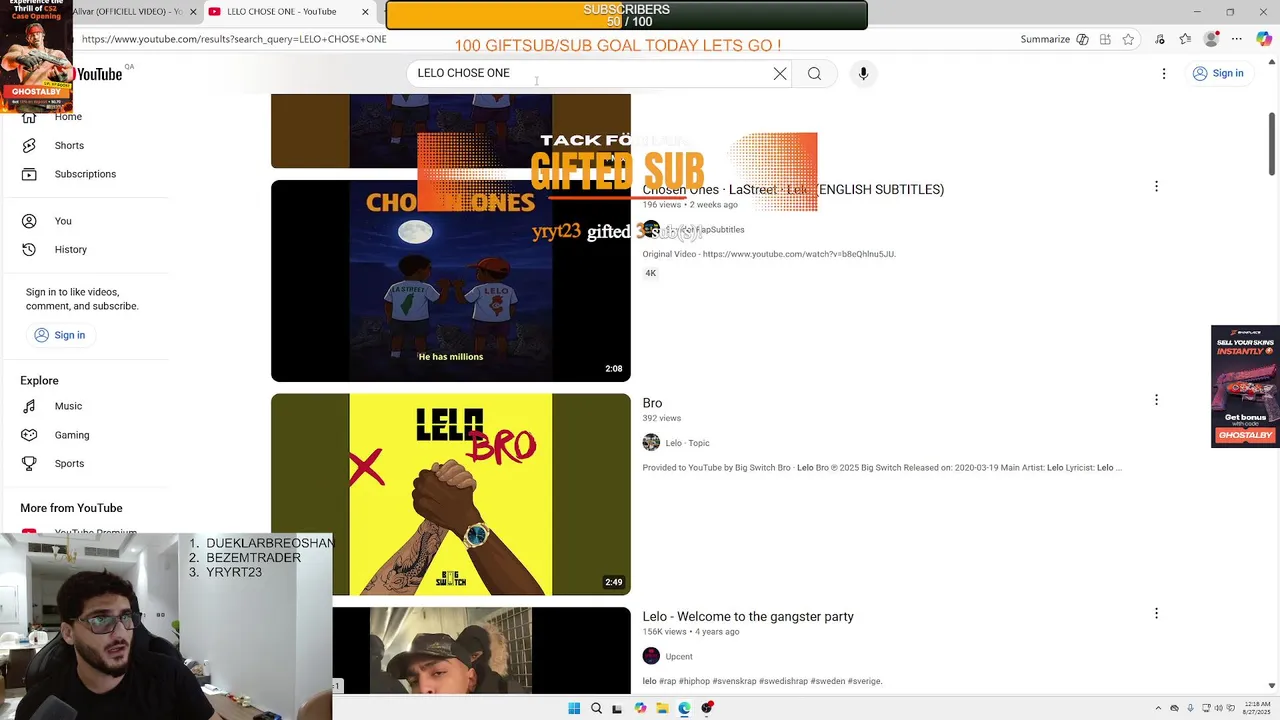The width and height of the screenshot is (1280, 720).
Task: Open Chosen Ones (ENGLISH SUBTITLES) video title
Action: point(793,190)
